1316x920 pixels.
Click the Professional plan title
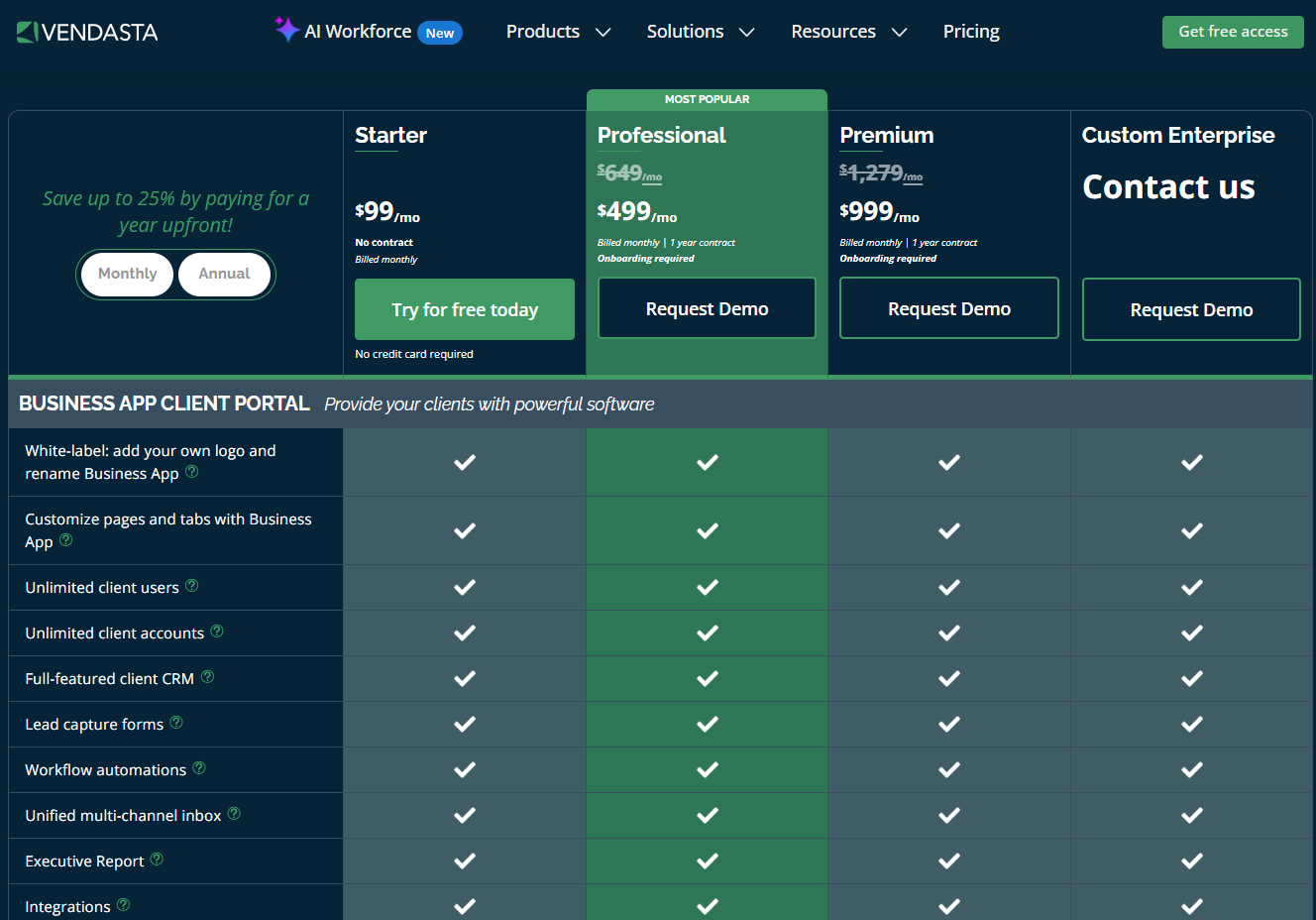click(x=662, y=136)
